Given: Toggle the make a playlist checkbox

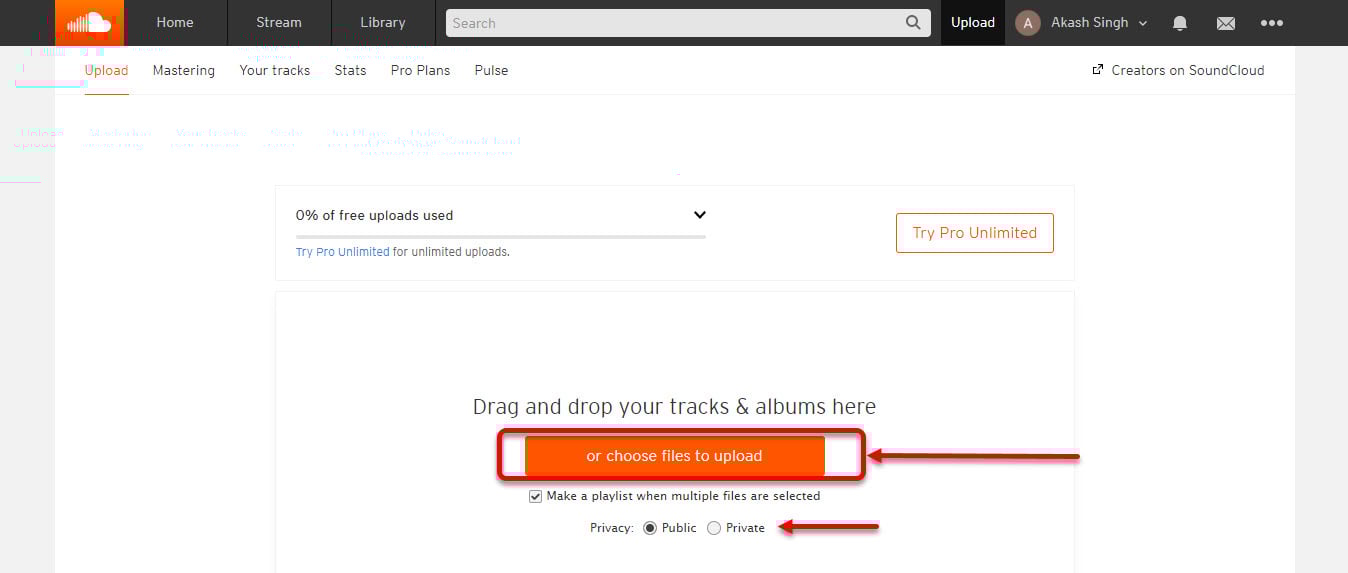Looking at the screenshot, I should [536, 496].
